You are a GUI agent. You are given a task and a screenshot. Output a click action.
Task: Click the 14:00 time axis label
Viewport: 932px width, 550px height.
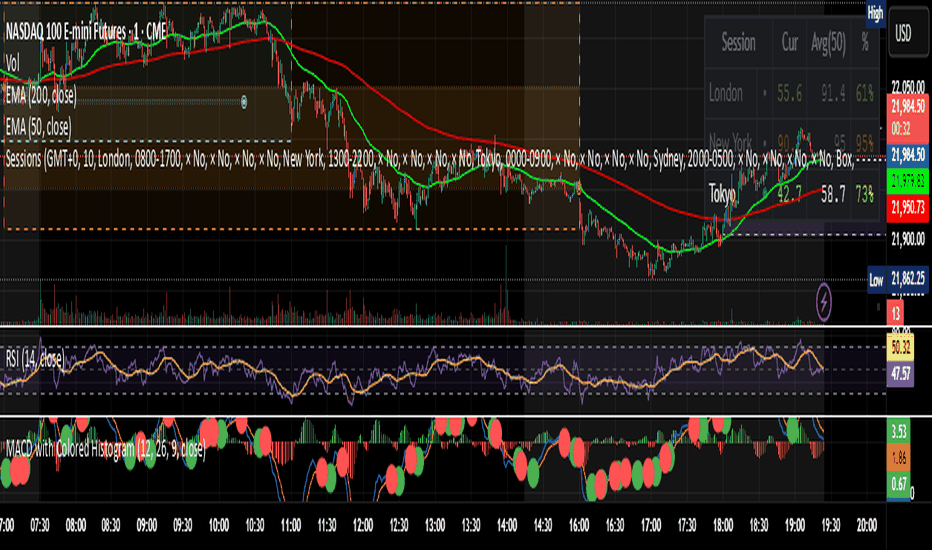pos(507,525)
